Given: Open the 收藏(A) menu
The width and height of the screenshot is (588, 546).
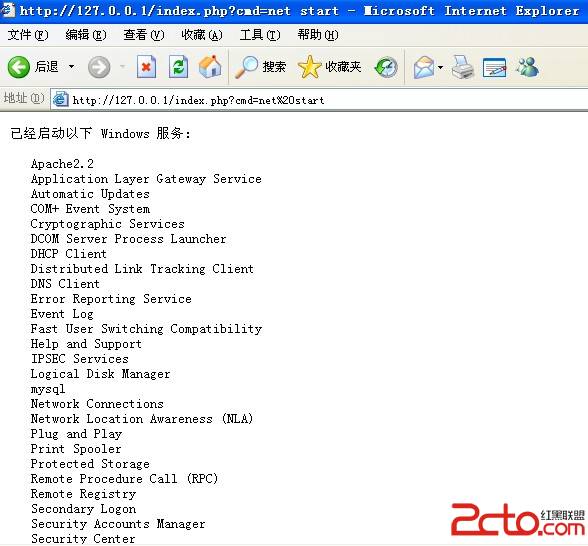Looking at the screenshot, I should (x=202, y=35).
